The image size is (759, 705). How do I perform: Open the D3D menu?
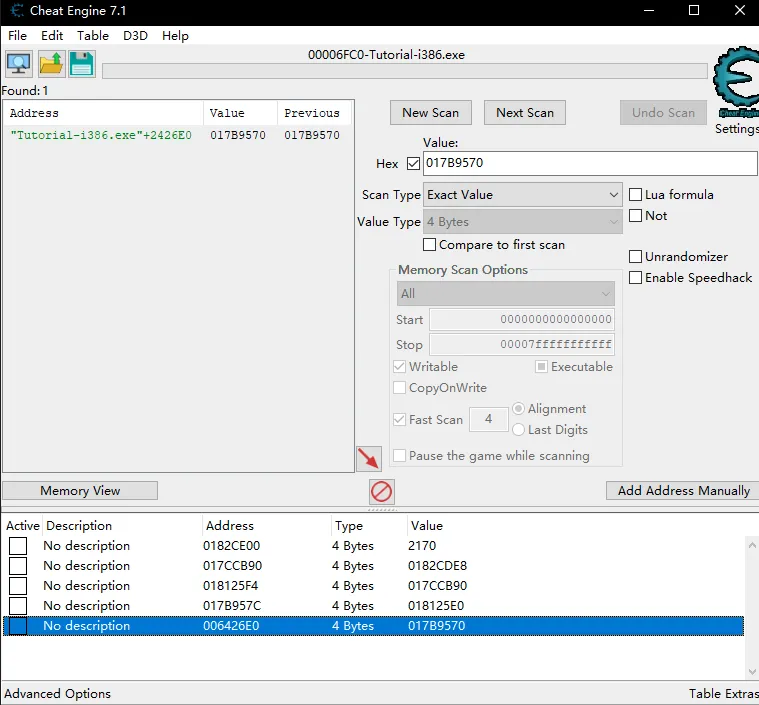[135, 35]
